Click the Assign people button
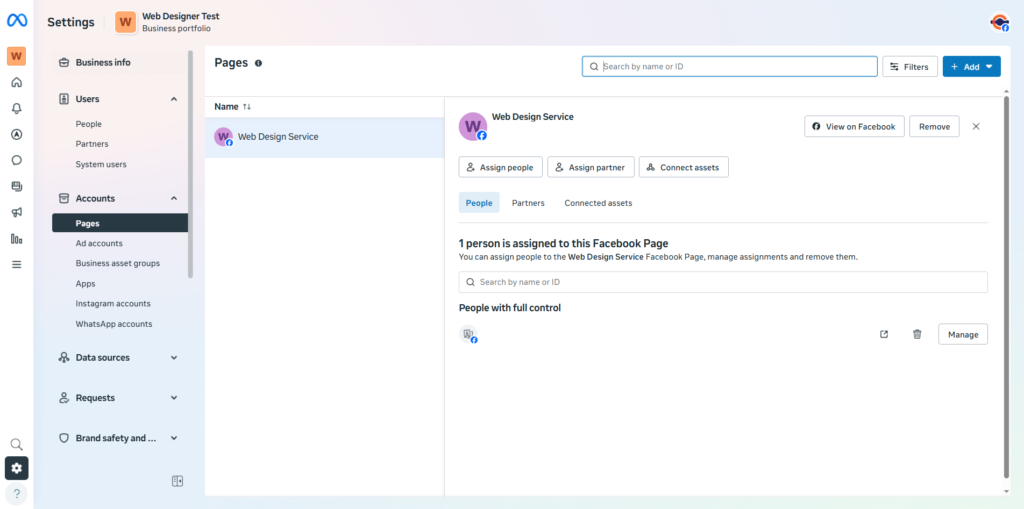1024x509 pixels. point(500,167)
